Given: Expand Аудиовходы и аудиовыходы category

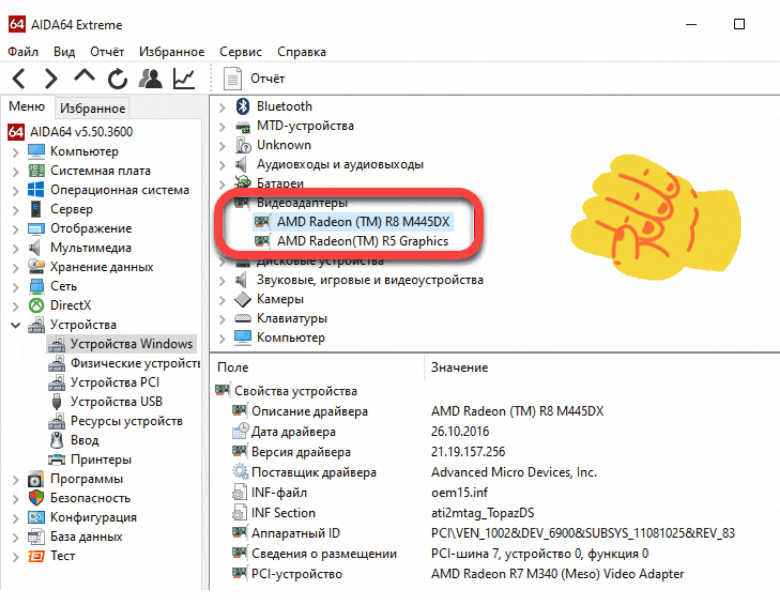Looking at the screenshot, I should coord(222,165).
